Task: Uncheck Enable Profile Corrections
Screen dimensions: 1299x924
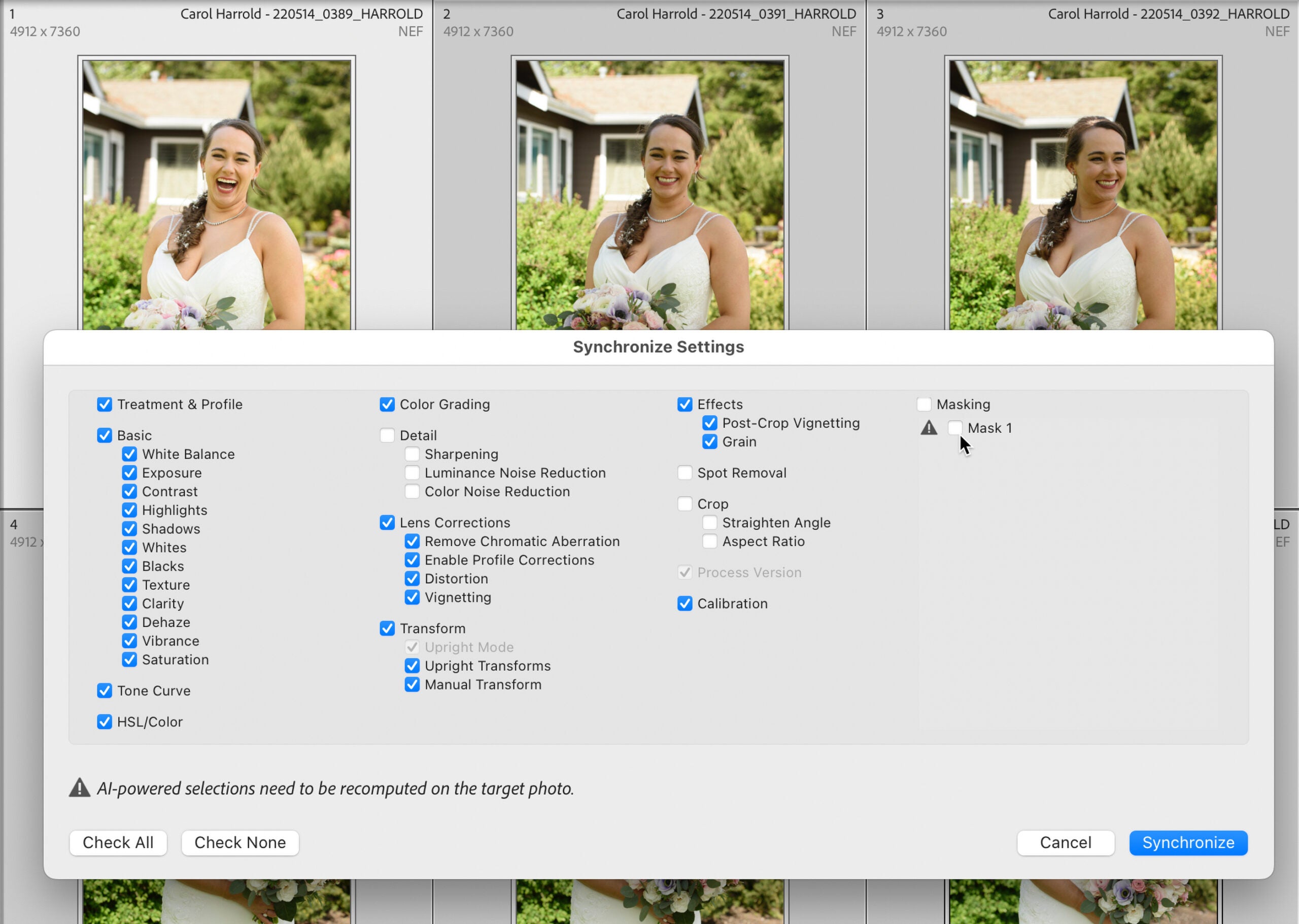Action: tap(413, 560)
